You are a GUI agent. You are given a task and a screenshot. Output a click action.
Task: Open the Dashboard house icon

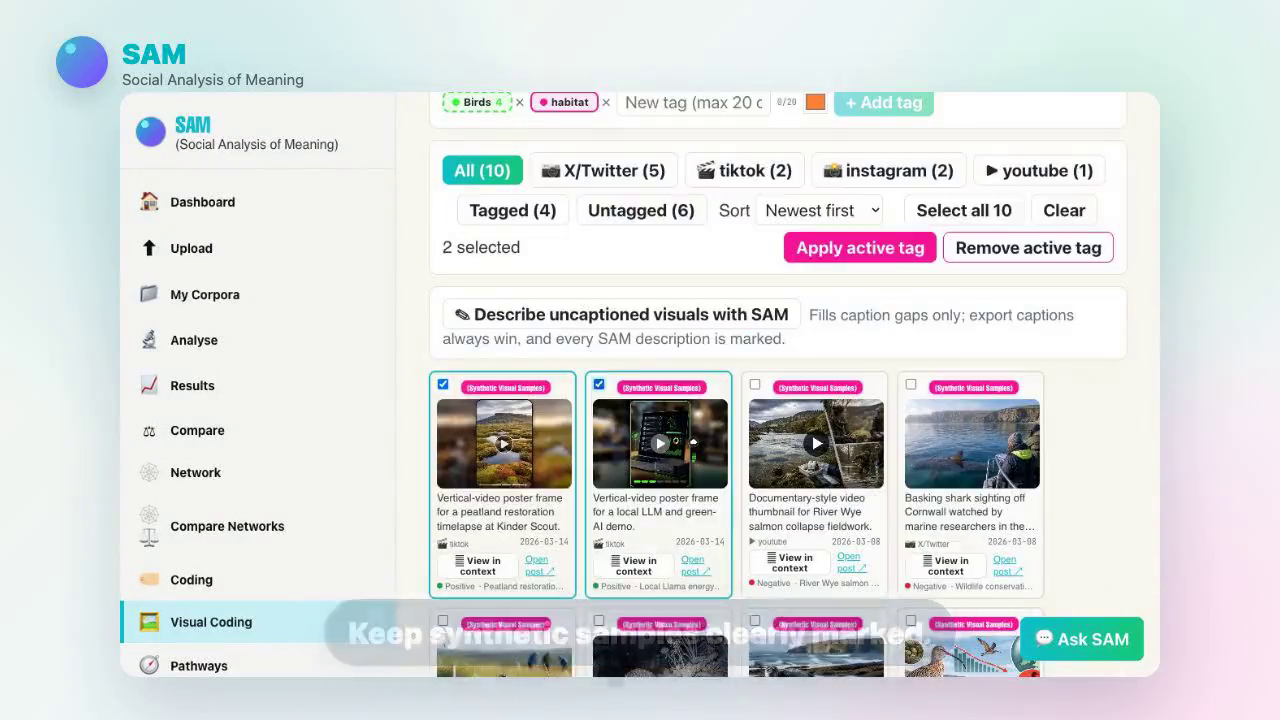click(149, 201)
